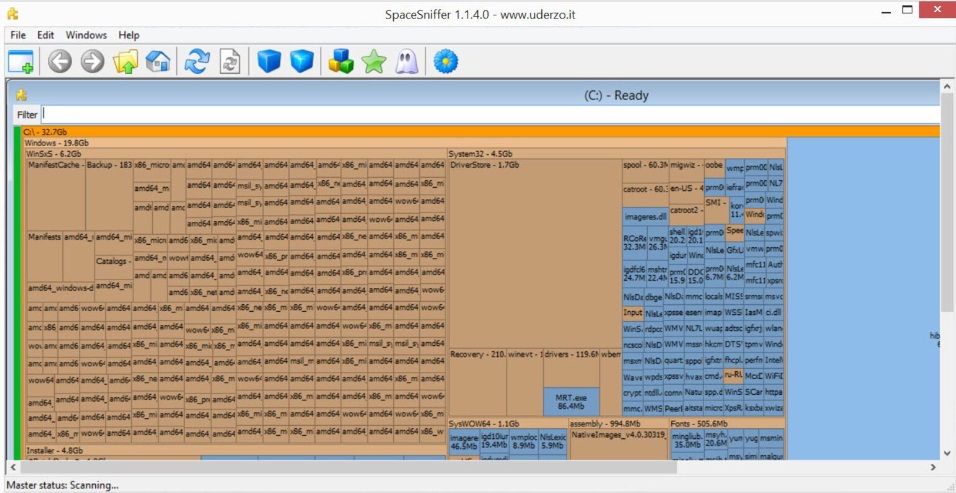Go up one level with folder icon

tap(125, 62)
